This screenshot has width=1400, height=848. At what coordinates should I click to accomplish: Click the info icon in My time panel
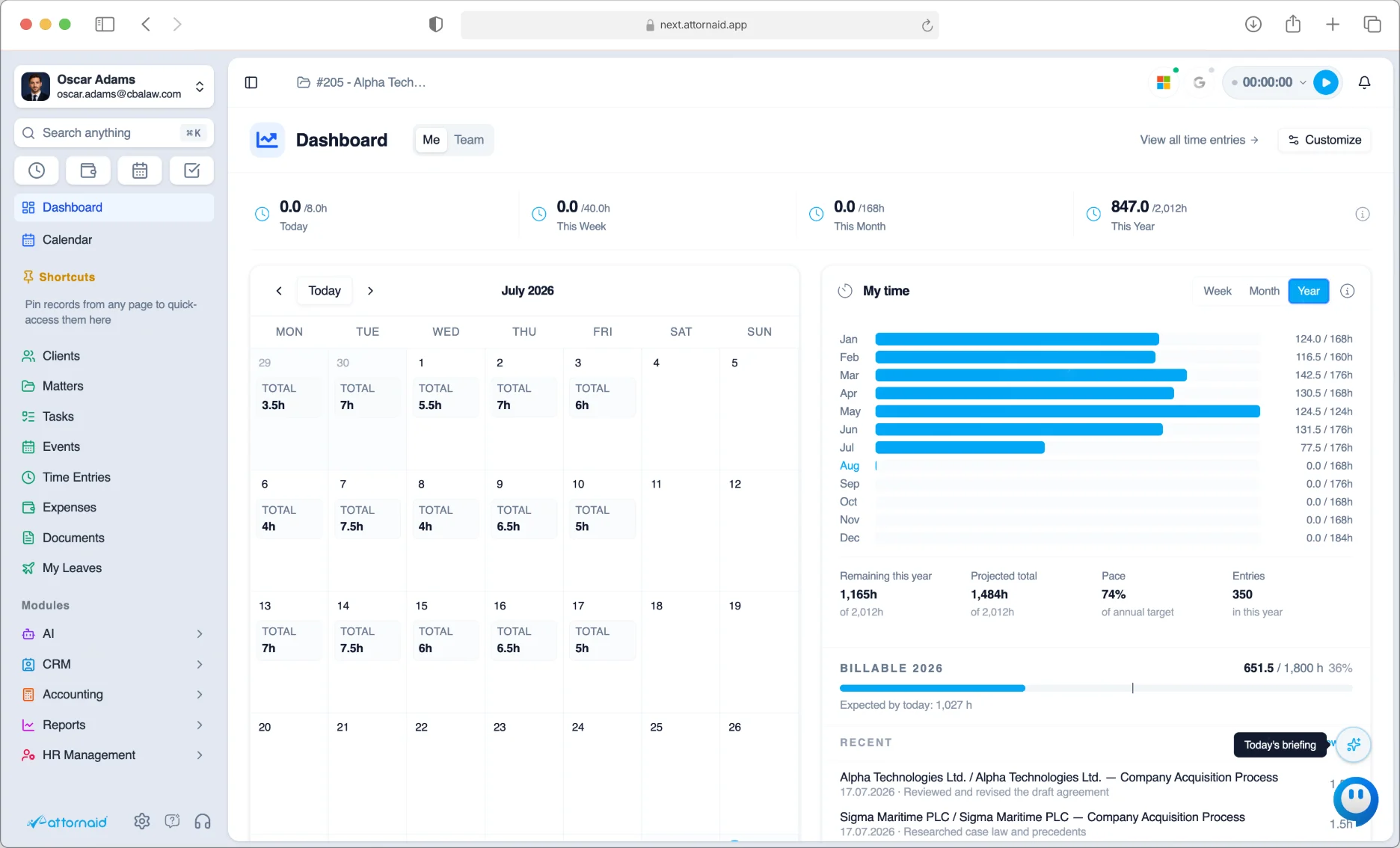1347,291
